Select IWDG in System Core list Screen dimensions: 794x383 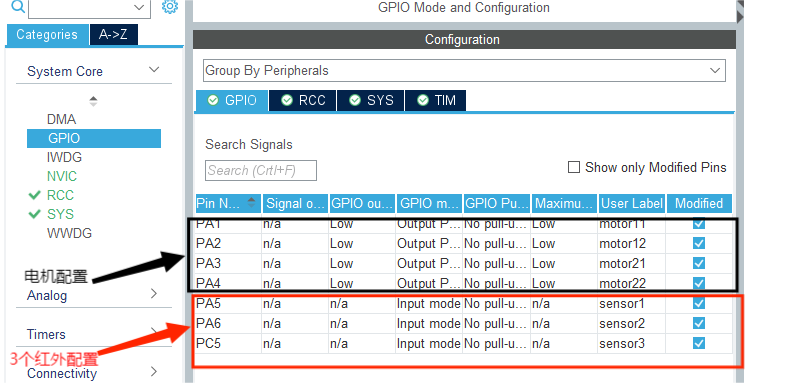click(x=64, y=158)
